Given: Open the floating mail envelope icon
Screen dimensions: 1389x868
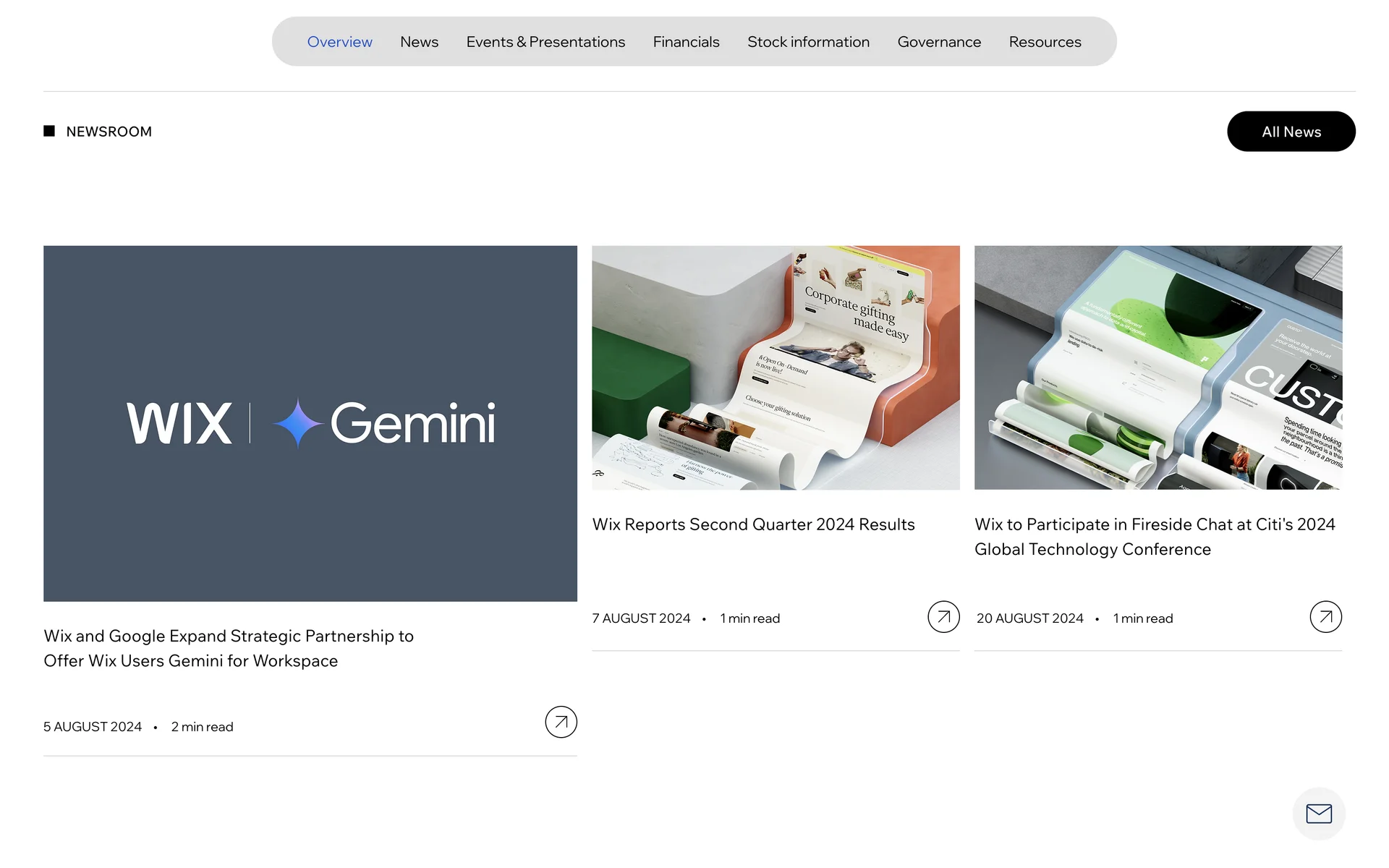Looking at the screenshot, I should 1318,814.
